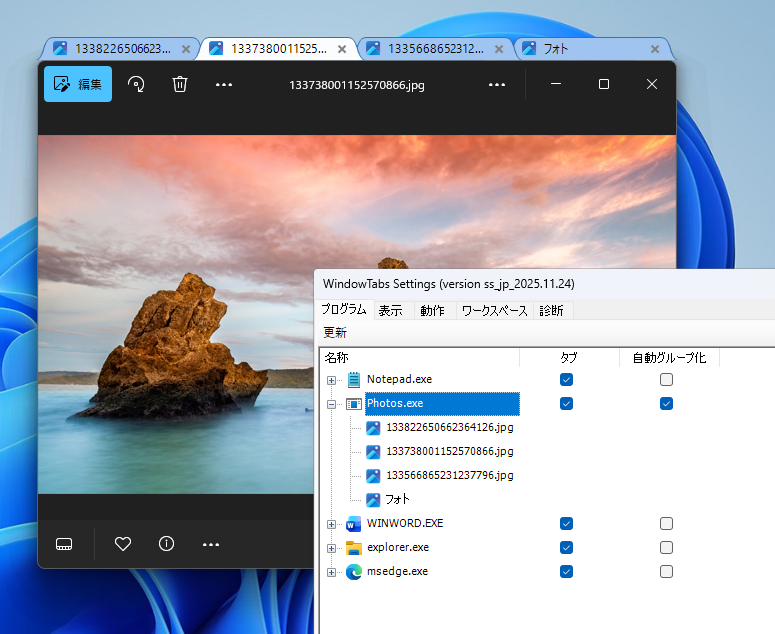Screen dimensions: 775x634
Task: Enable 自動グループ化 for explorer.exe
Action: click(x=666, y=548)
